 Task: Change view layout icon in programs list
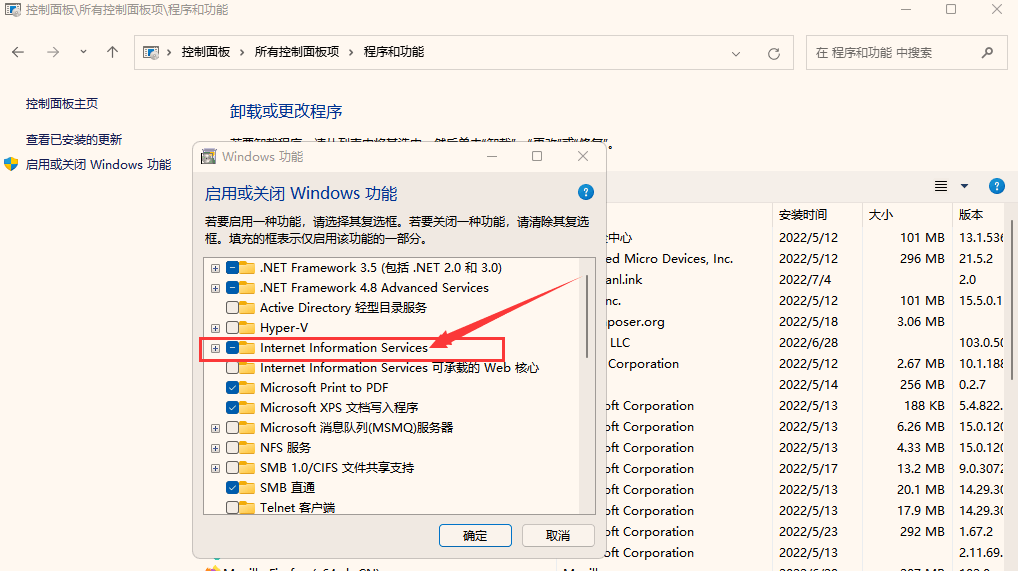click(941, 186)
